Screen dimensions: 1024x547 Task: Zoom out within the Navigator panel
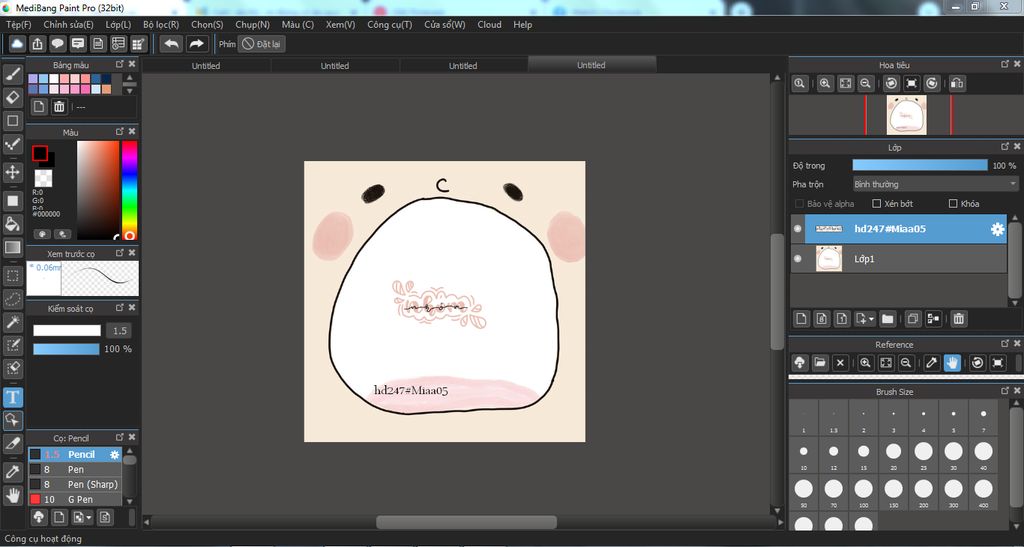coord(865,83)
